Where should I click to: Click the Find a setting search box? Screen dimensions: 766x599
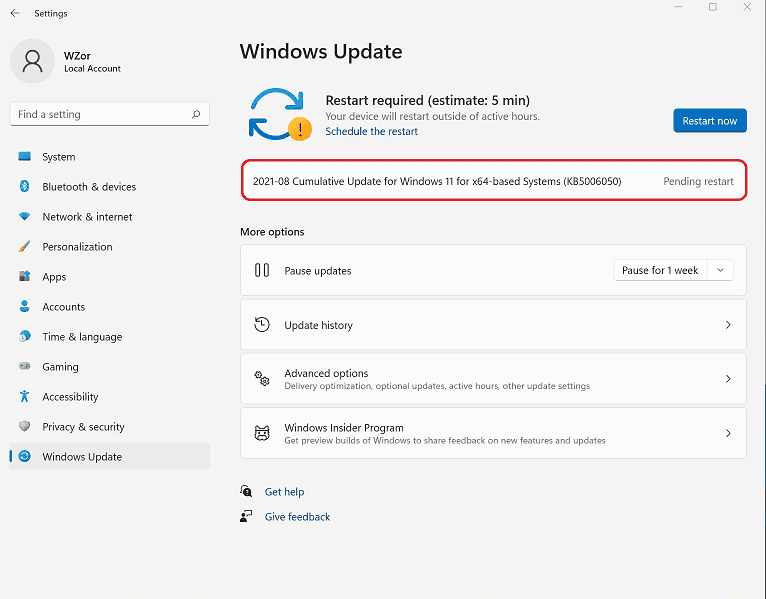point(109,114)
